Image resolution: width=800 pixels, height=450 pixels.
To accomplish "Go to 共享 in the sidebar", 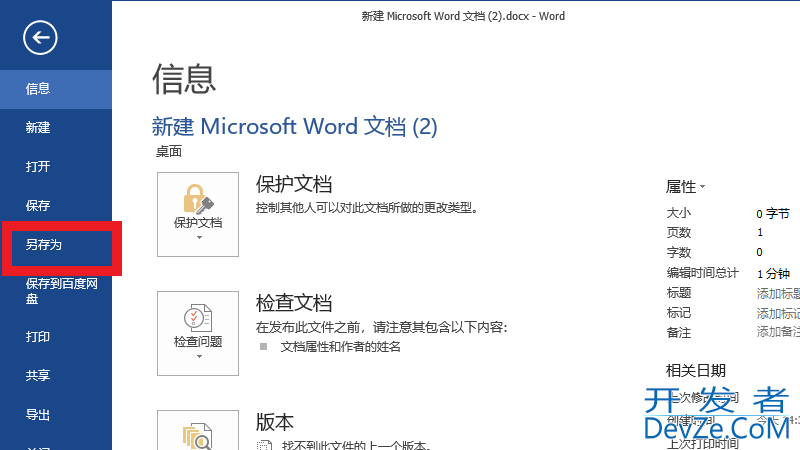I will [x=56, y=376].
